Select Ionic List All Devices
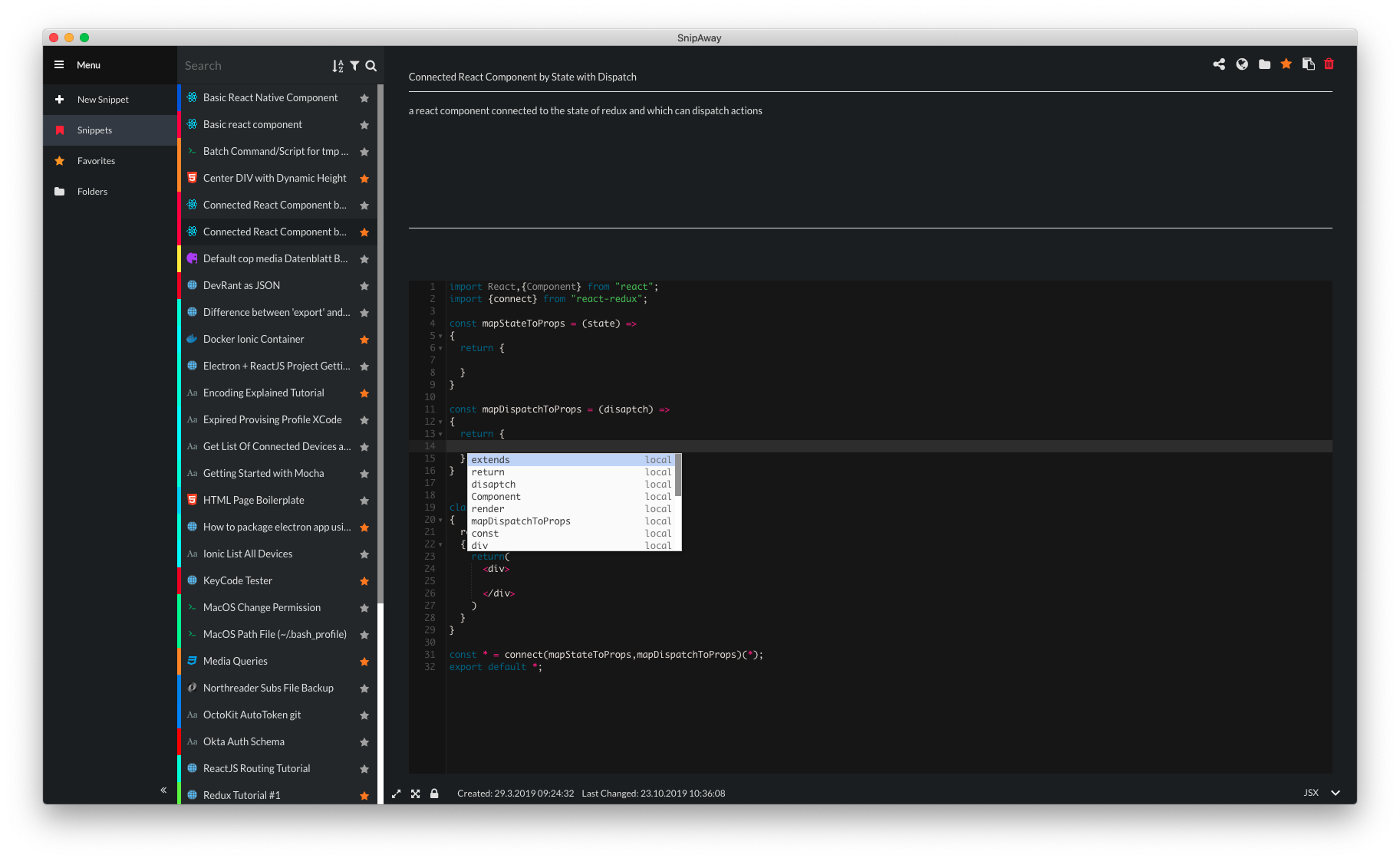 pyautogui.click(x=278, y=554)
